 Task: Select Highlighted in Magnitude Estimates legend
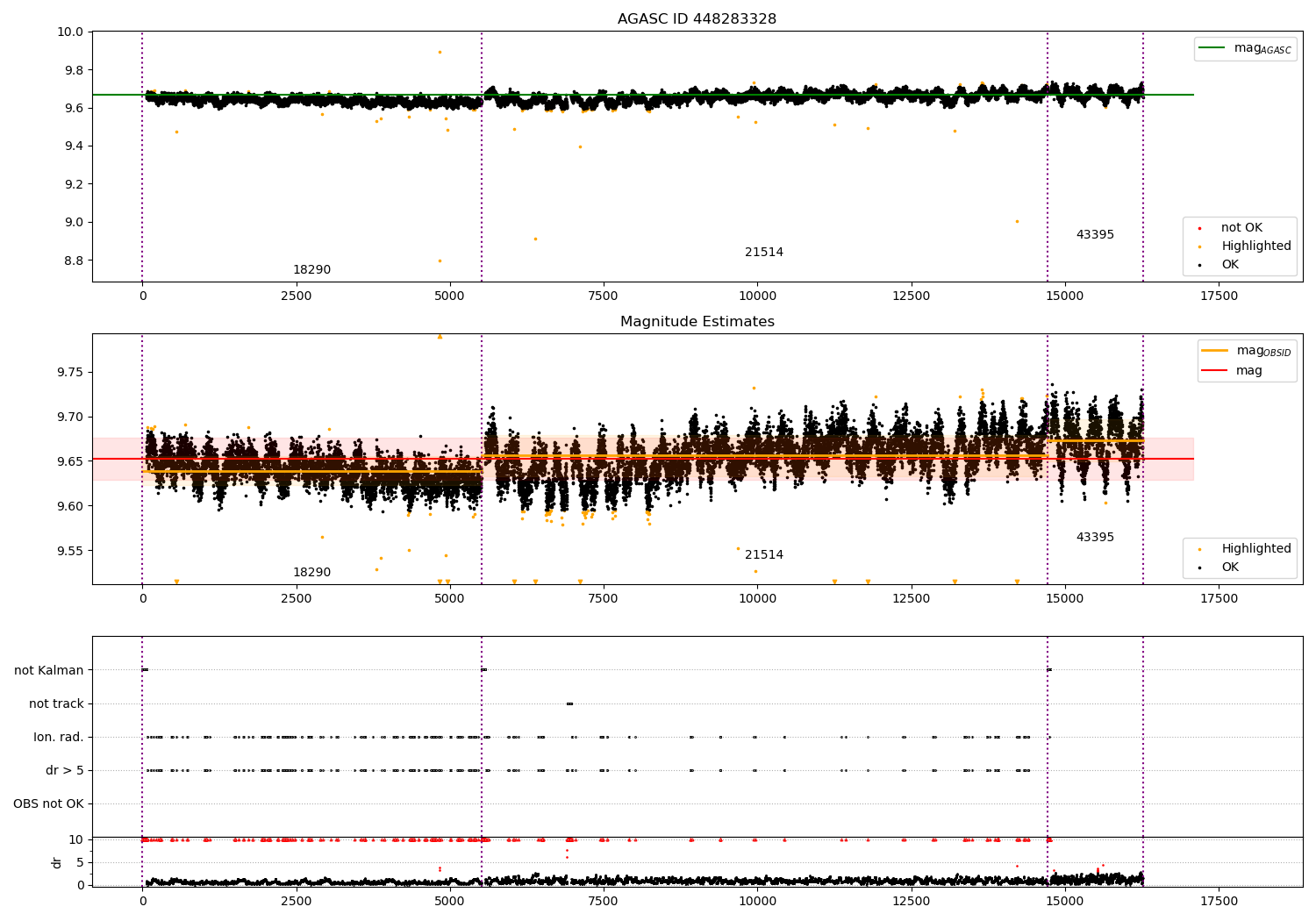coord(1255,549)
